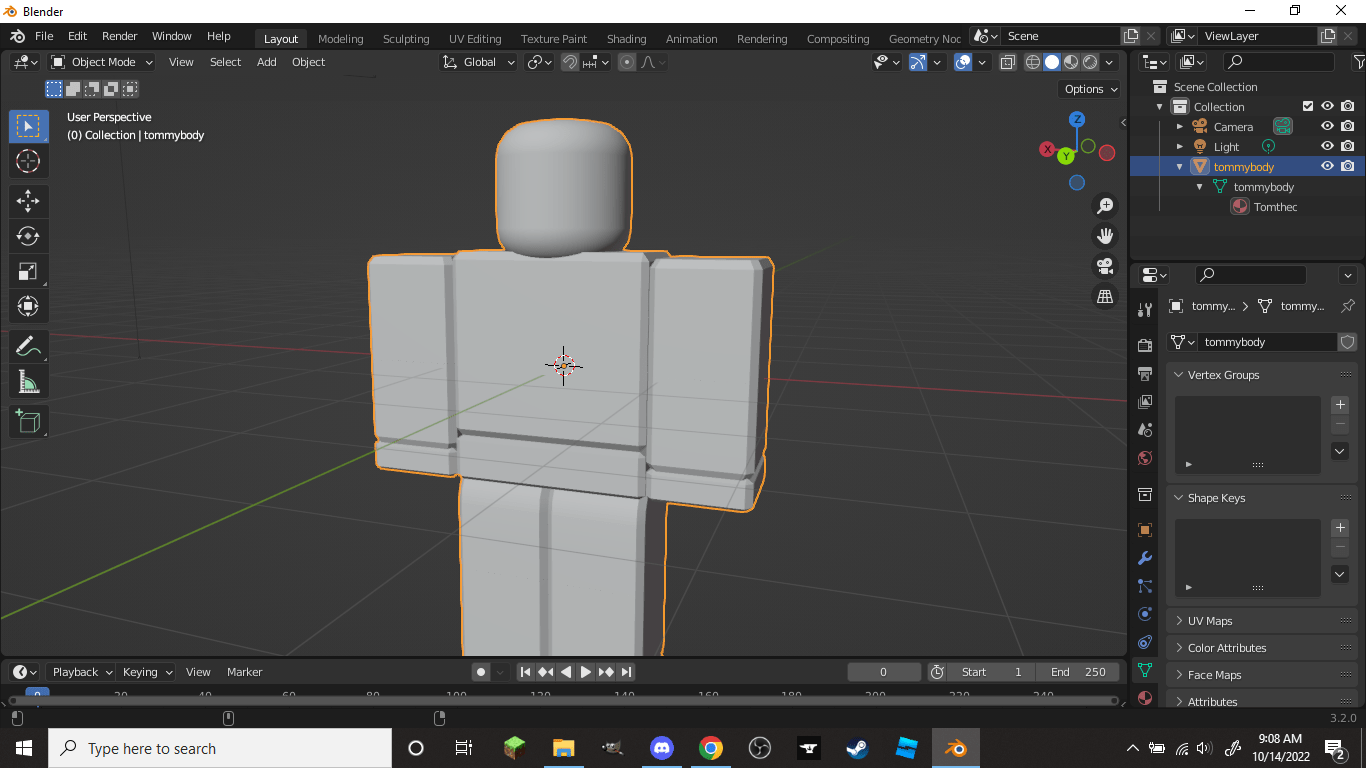The width and height of the screenshot is (1366, 768).
Task: Select the Annotate tool
Action: pos(28,347)
